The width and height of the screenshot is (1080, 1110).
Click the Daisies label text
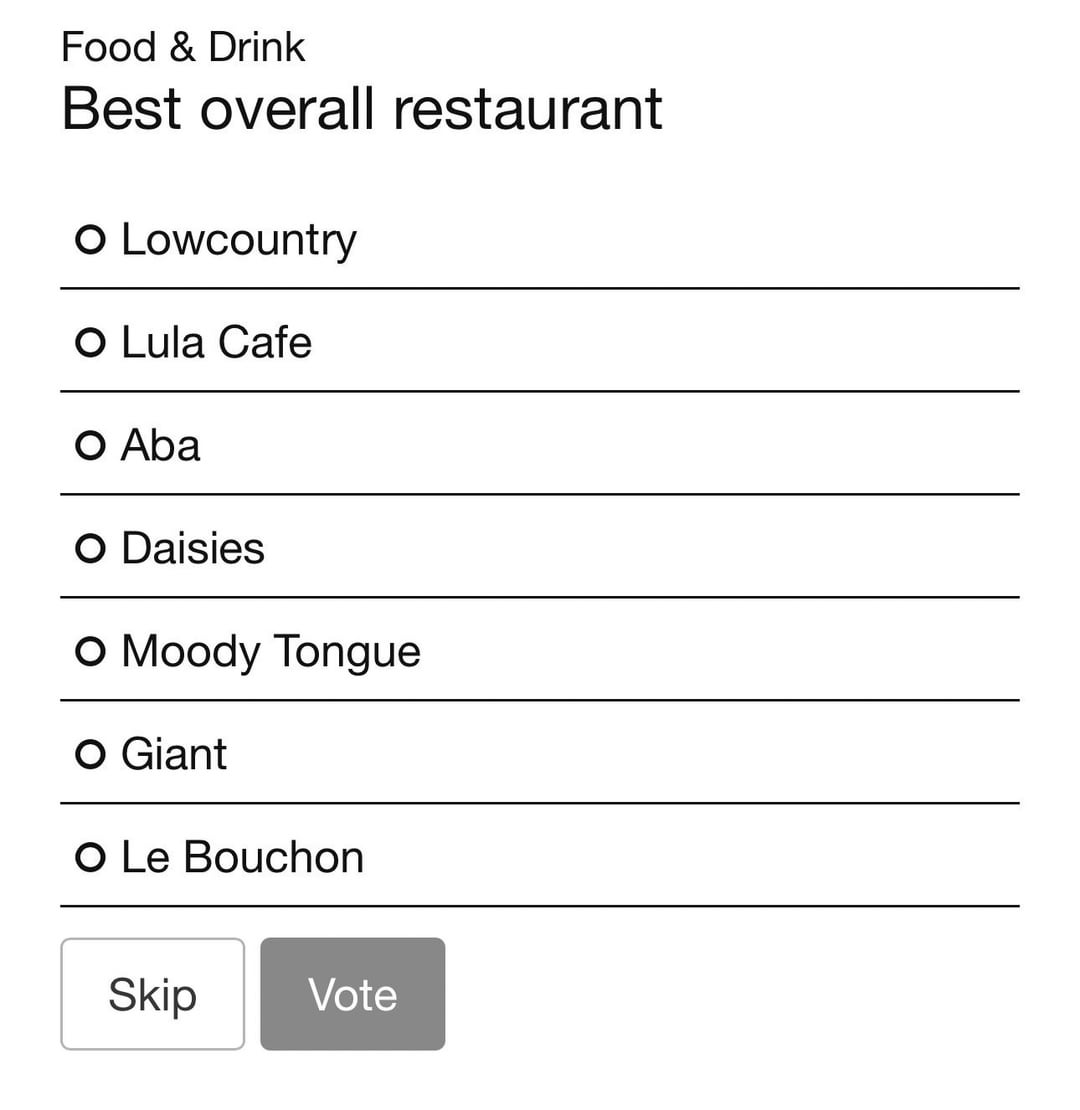193,549
